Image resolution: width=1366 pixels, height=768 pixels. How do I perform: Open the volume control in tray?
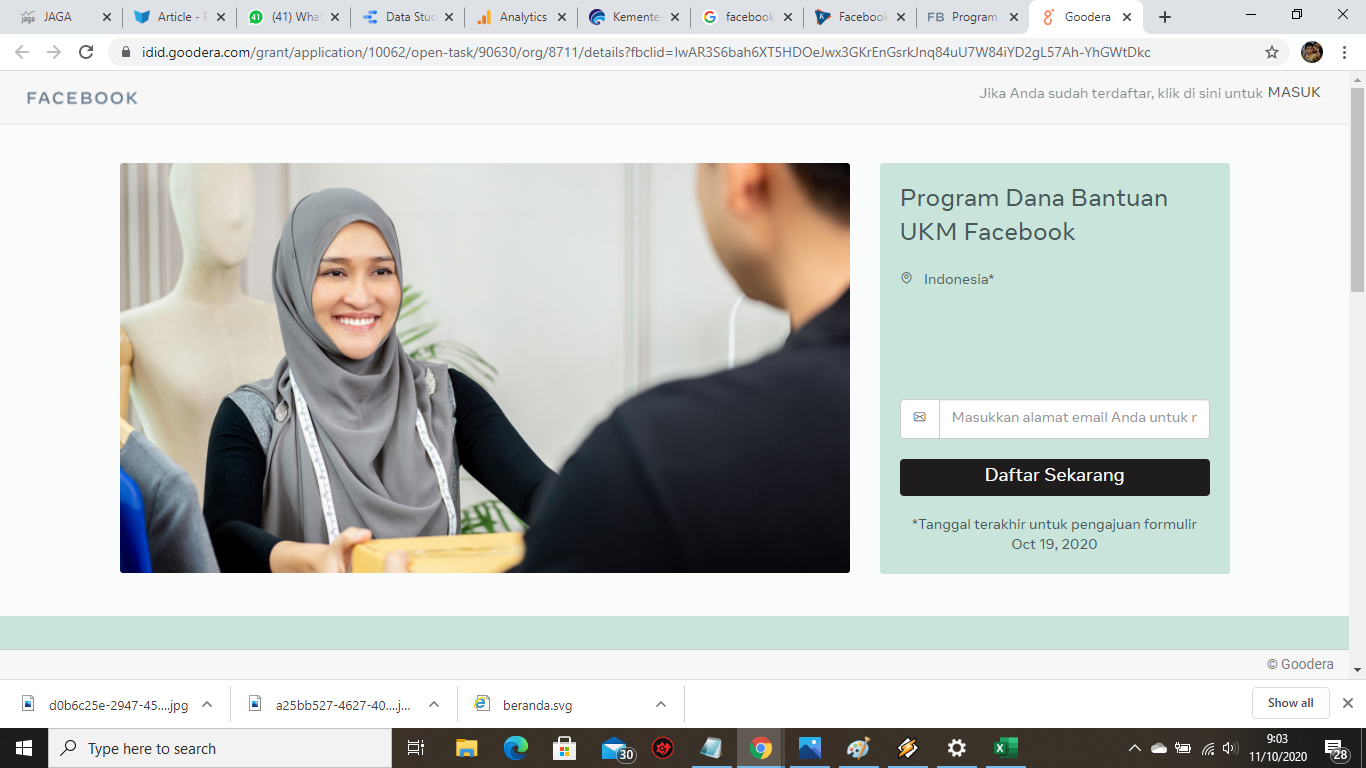coord(1229,748)
